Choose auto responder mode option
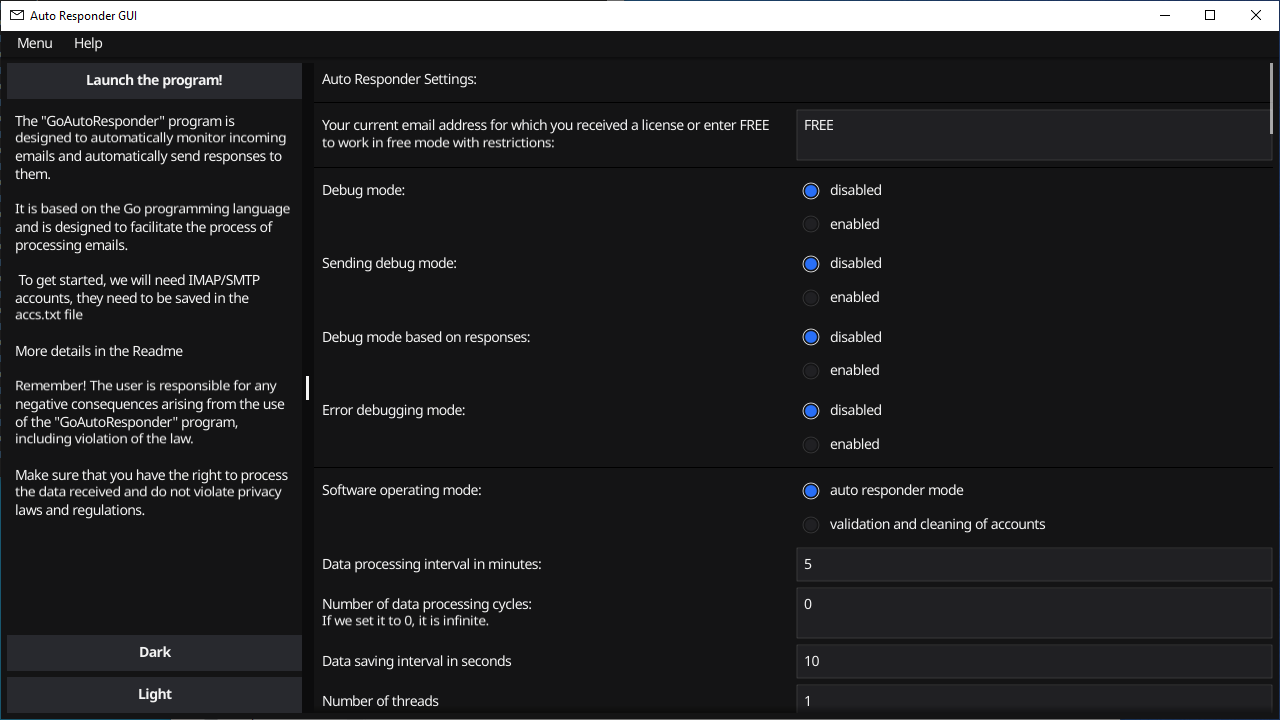This screenshot has height=720, width=1280. (x=883, y=490)
